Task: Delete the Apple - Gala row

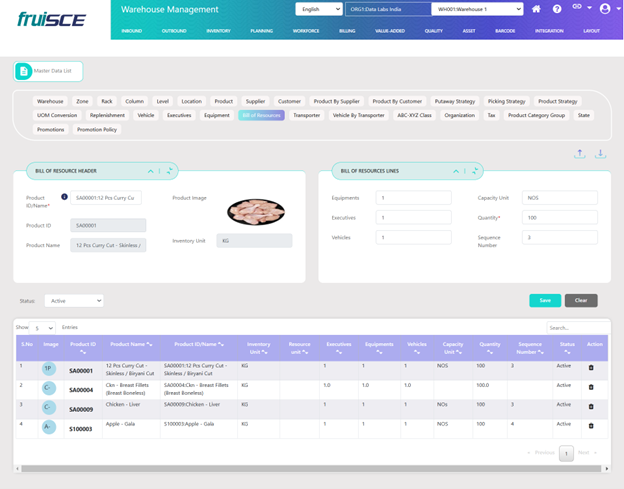Action: 590,425
